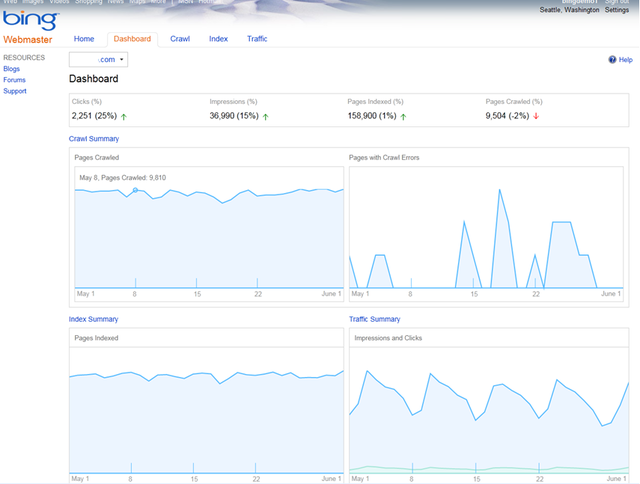Click the May 8 data point marker
640x484 pixels.
point(136,190)
